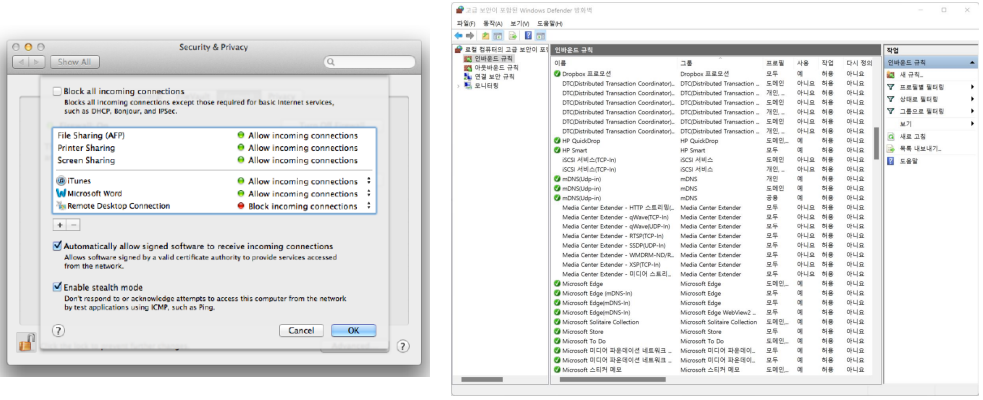Click the export list toolbar icon
The height and width of the screenshot is (400, 983).
(x=513, y=36)
